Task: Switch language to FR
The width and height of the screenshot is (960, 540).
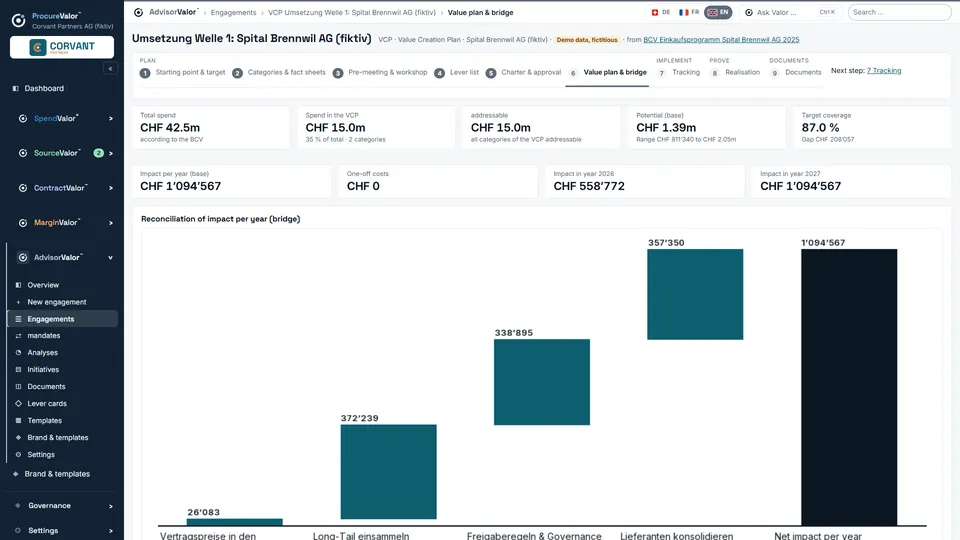Action: tap(689, 12)
